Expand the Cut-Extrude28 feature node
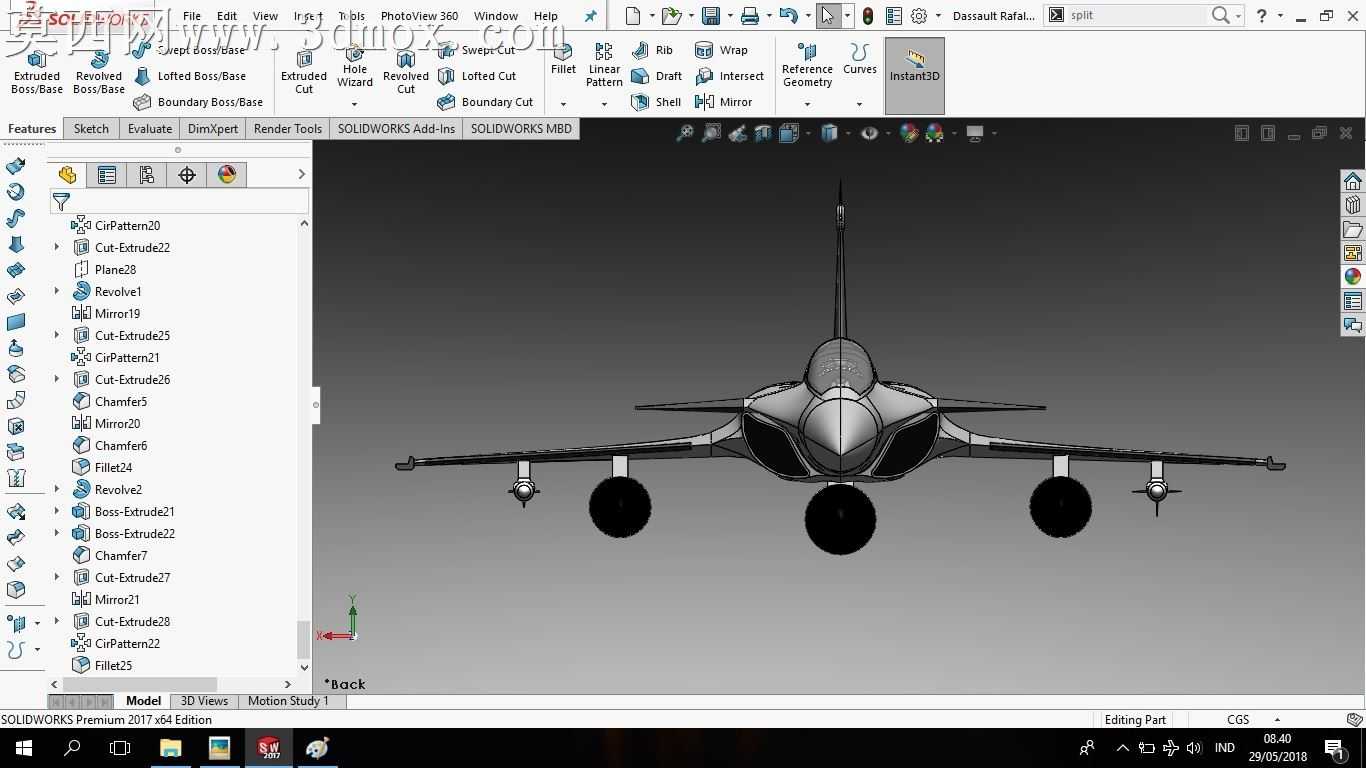 tap(57, 621)
